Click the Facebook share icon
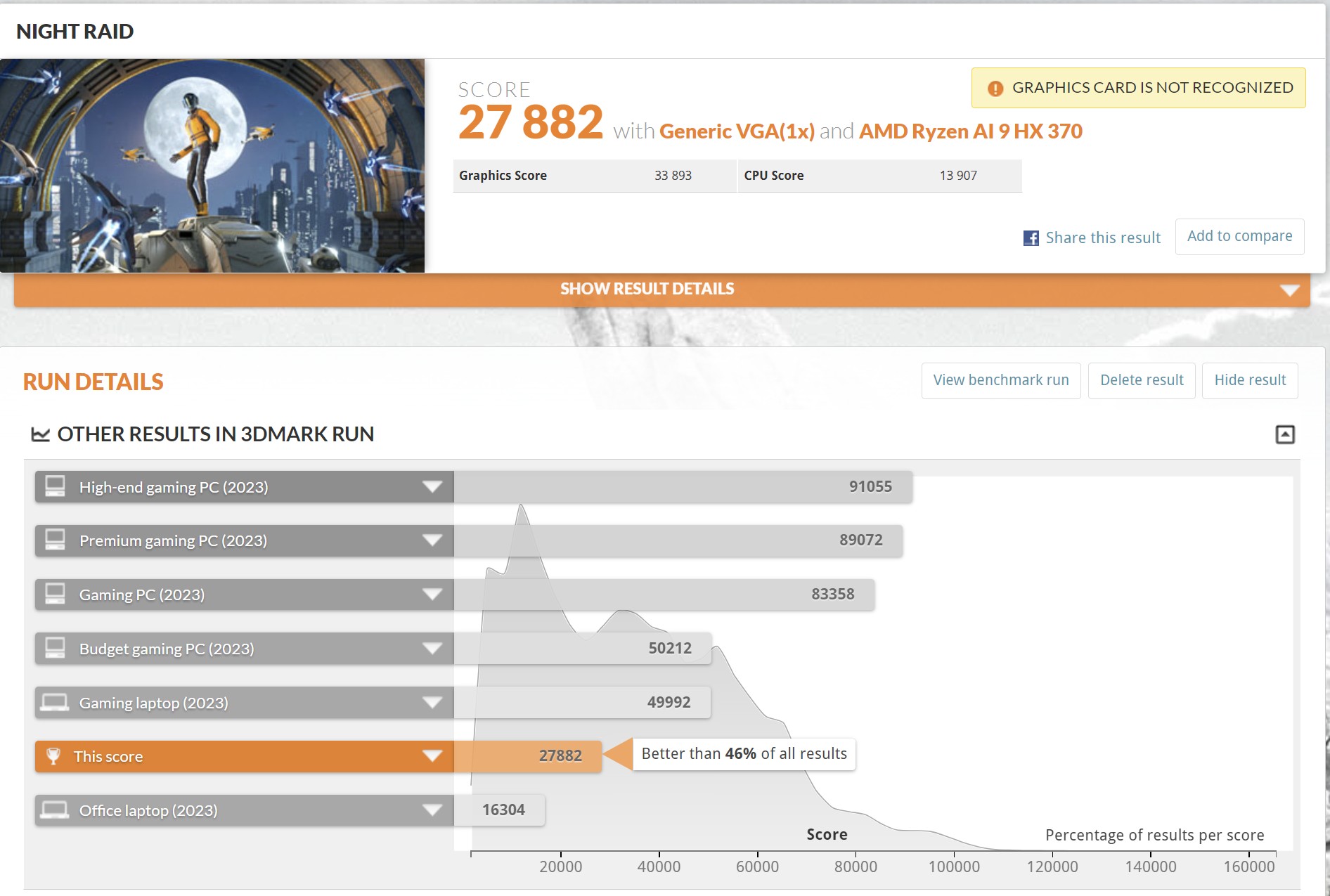This screenshot has width=1330, height=896. tap(1031, 238)
